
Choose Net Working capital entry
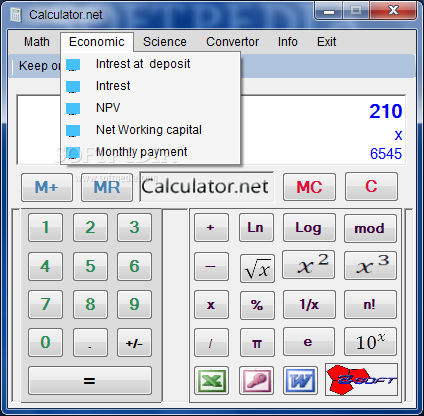(x=150, y=130)
